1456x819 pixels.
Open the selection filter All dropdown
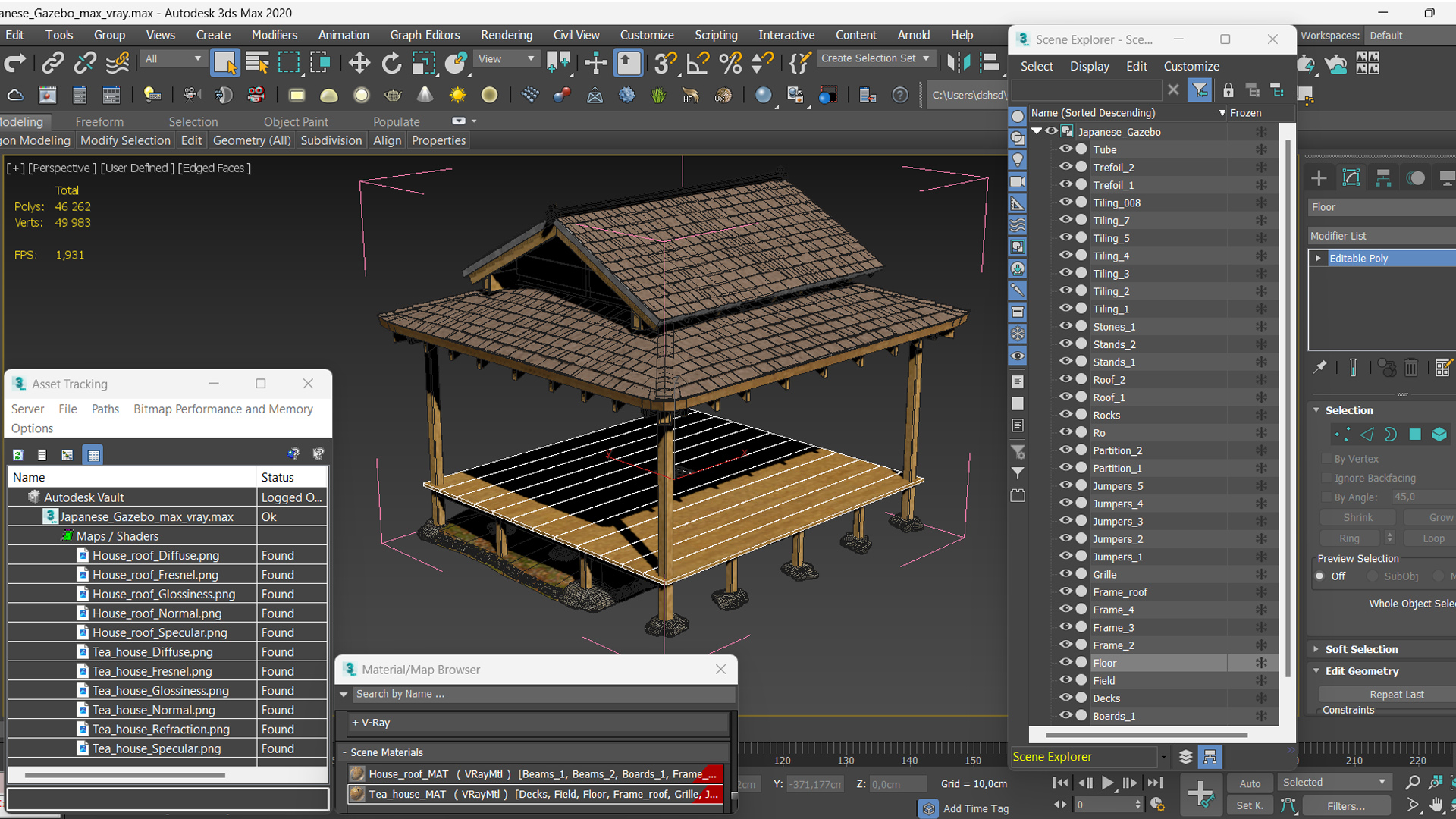click(x=174, y=59)
